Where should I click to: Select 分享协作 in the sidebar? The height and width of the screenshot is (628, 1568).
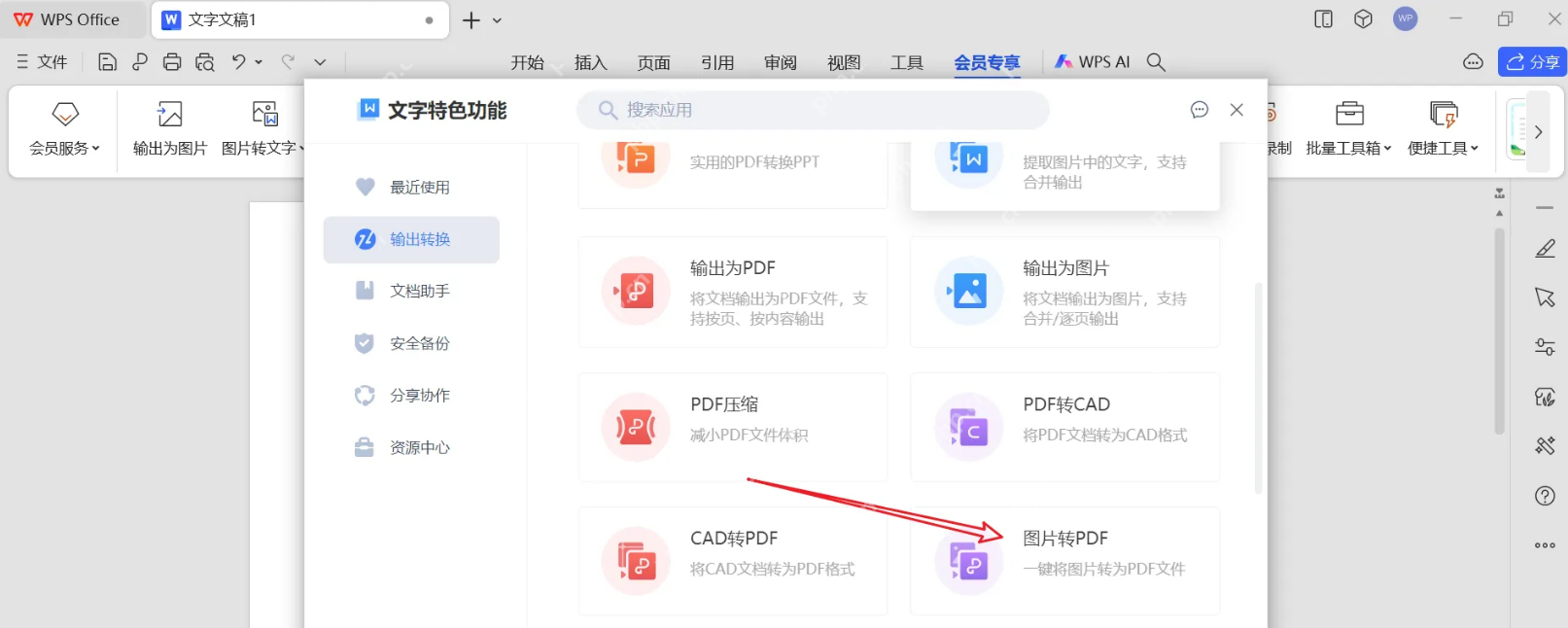(411, 396)
